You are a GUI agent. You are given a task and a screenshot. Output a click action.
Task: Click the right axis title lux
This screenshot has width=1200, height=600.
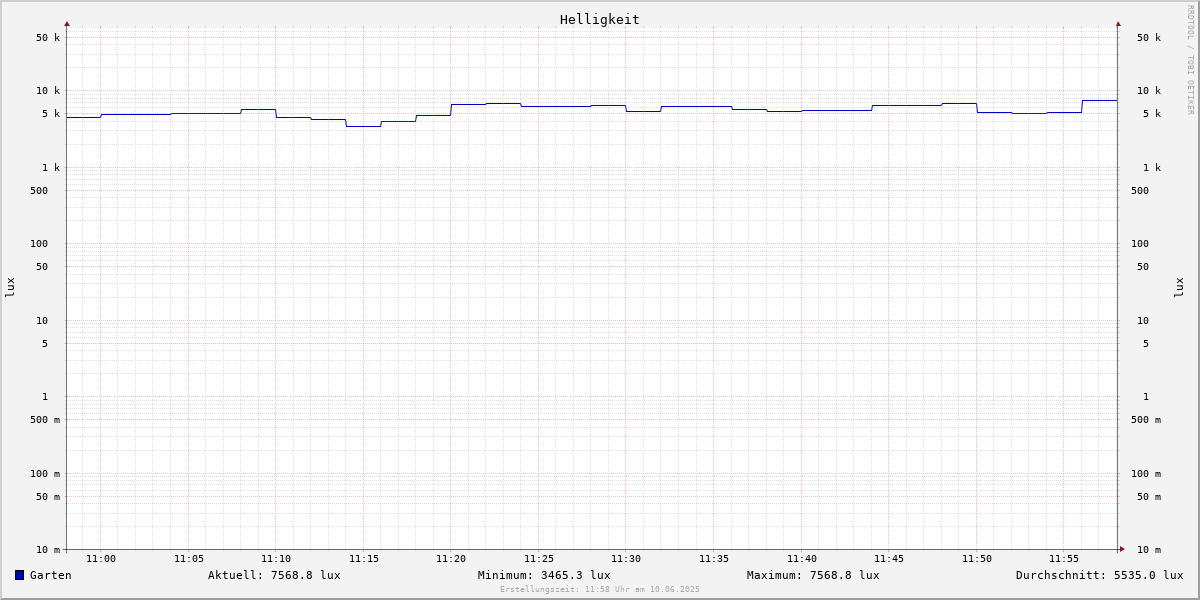coord(1179,288)
